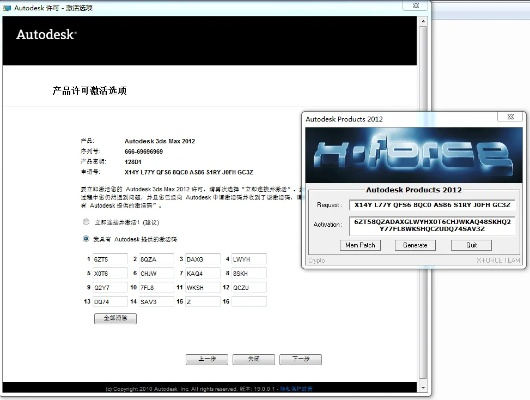Click activation code field 15

[203, 302]
